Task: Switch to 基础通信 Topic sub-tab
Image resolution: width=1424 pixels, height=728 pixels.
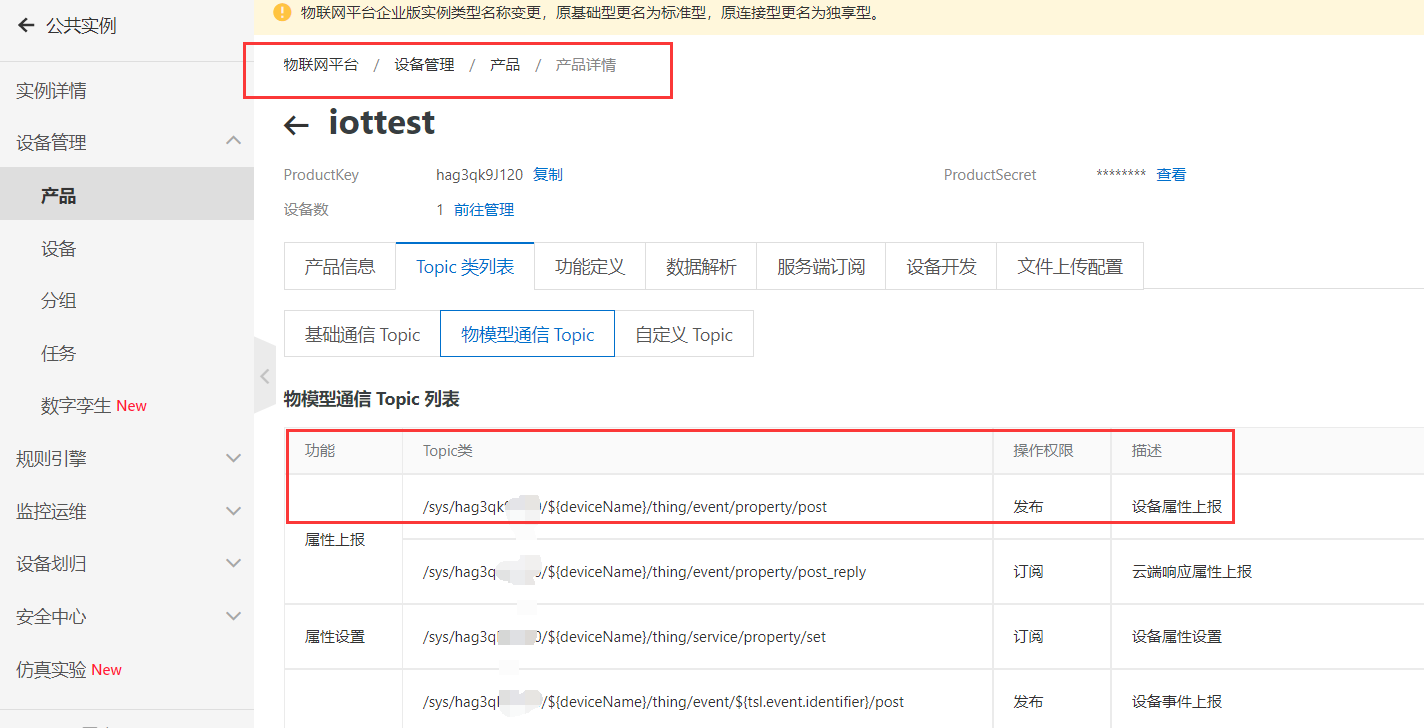Action: pos(362,335)
